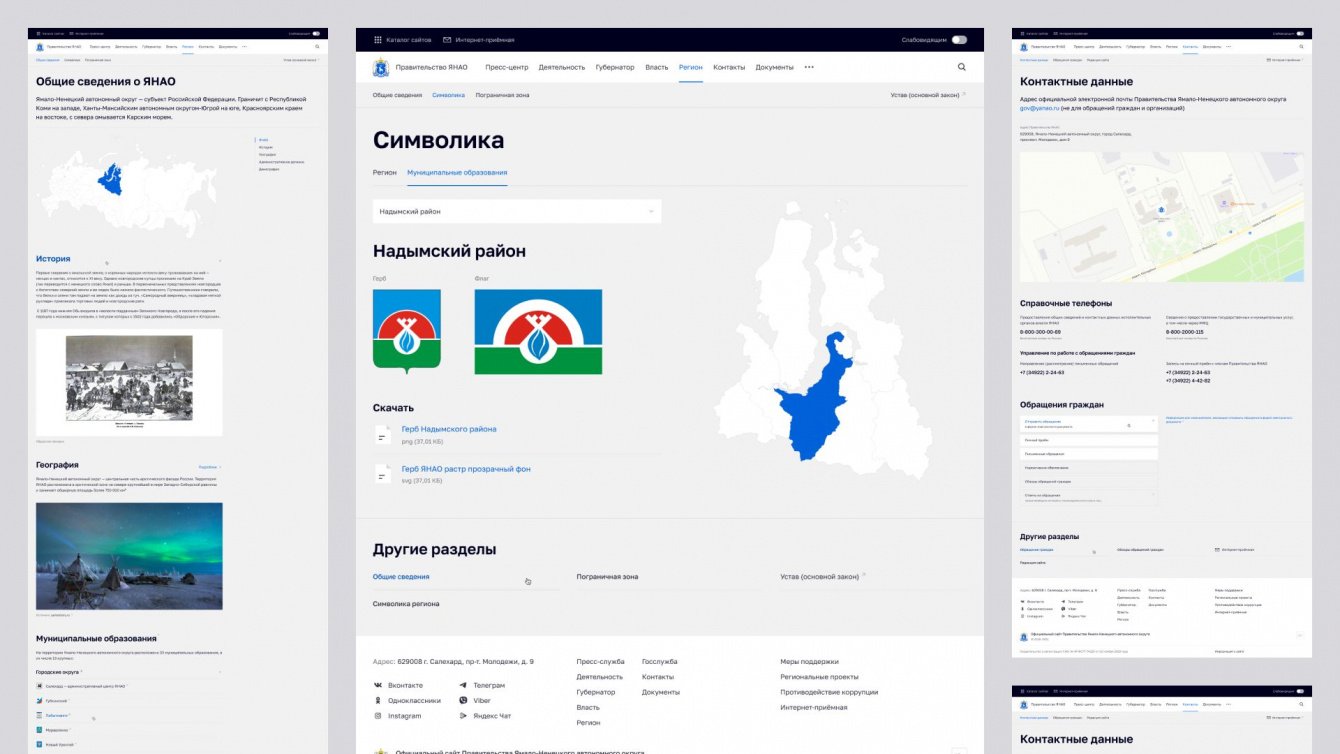Click the coat-of-arms logo in the left page header
The height and width of the screenshot is (754, 1340).
coord(39,46)
